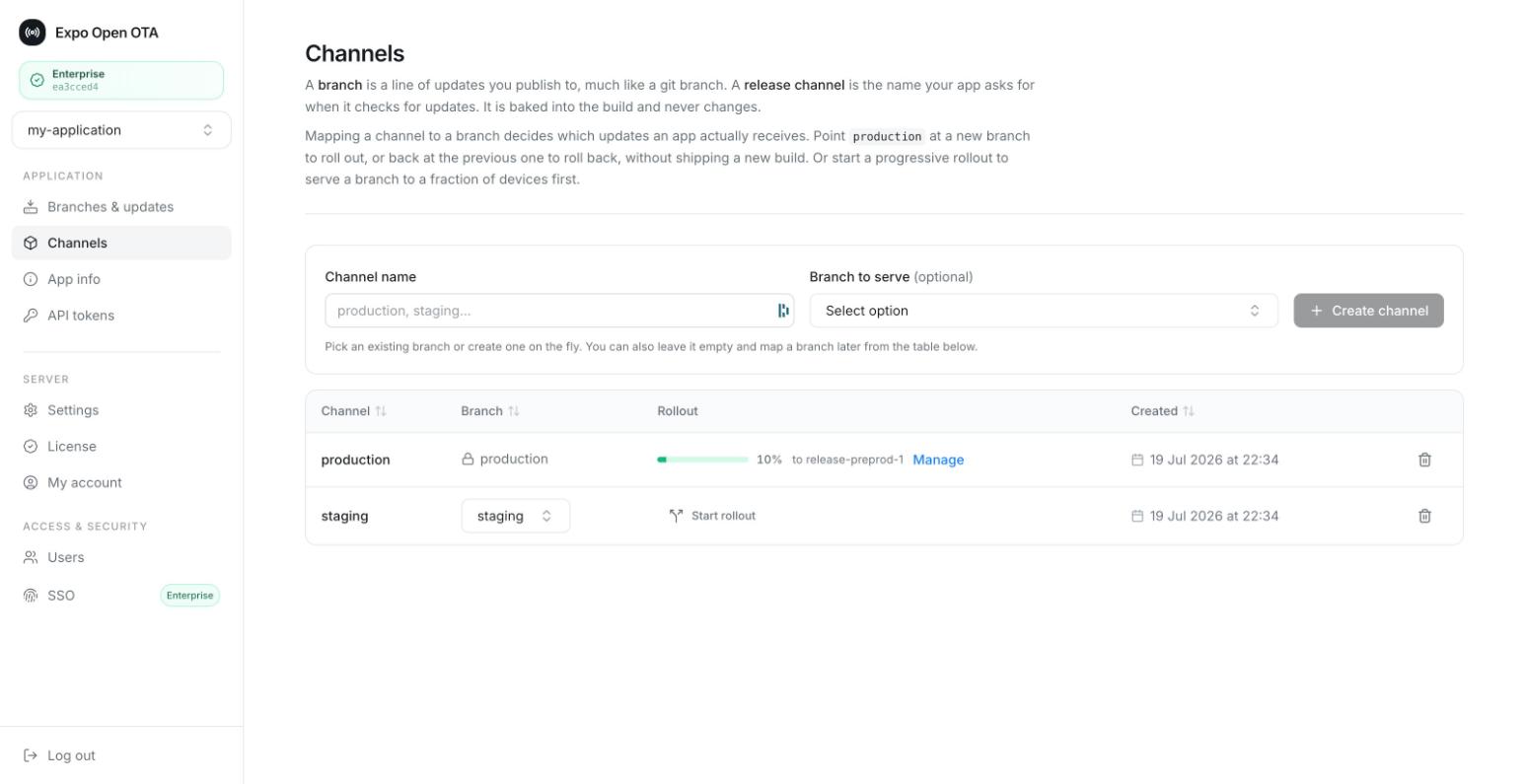Click calendar icon in staging row
The image size is (1525, 784).
pyautogui.click(x=1137, y=516)
